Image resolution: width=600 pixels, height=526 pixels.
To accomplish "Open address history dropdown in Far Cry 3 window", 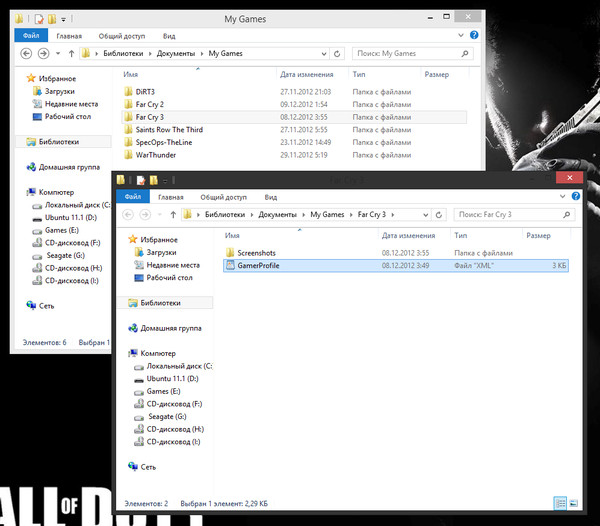I will click(x=426, y=215).
